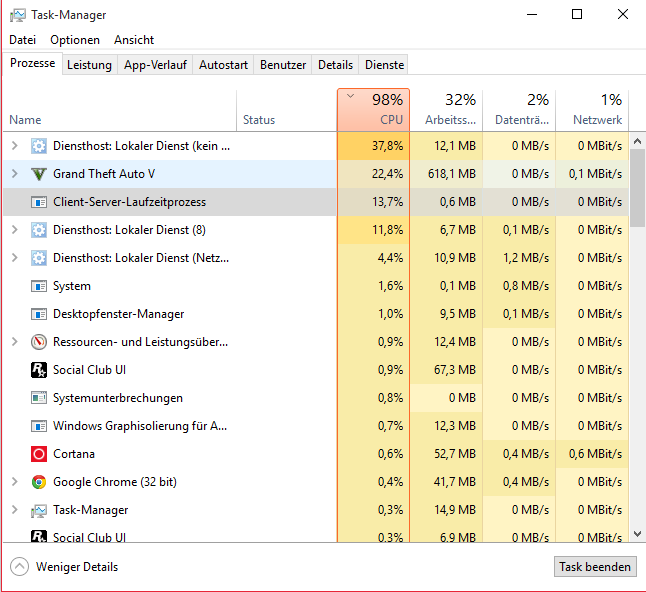
Task: Click the Windows Graphisolierung für A… icon
Action: [x=39, y=426]
